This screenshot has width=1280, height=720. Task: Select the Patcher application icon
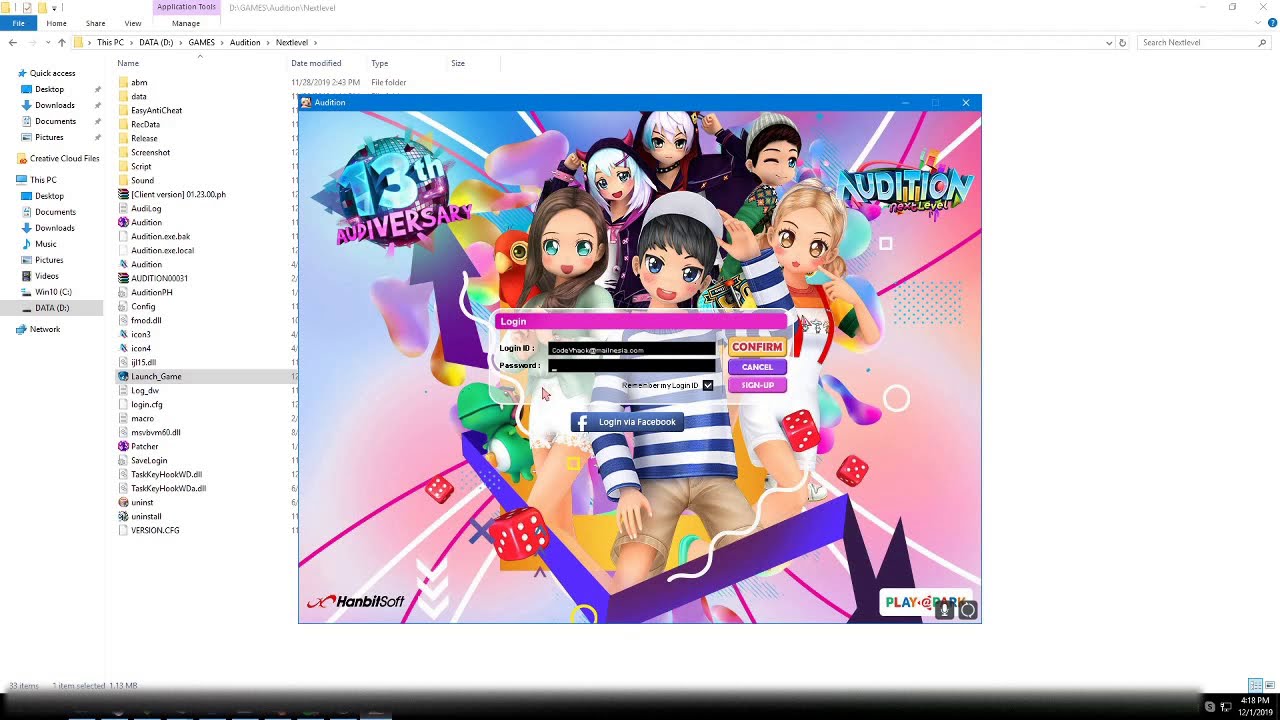pyautogui.click(x=123, y=446)
